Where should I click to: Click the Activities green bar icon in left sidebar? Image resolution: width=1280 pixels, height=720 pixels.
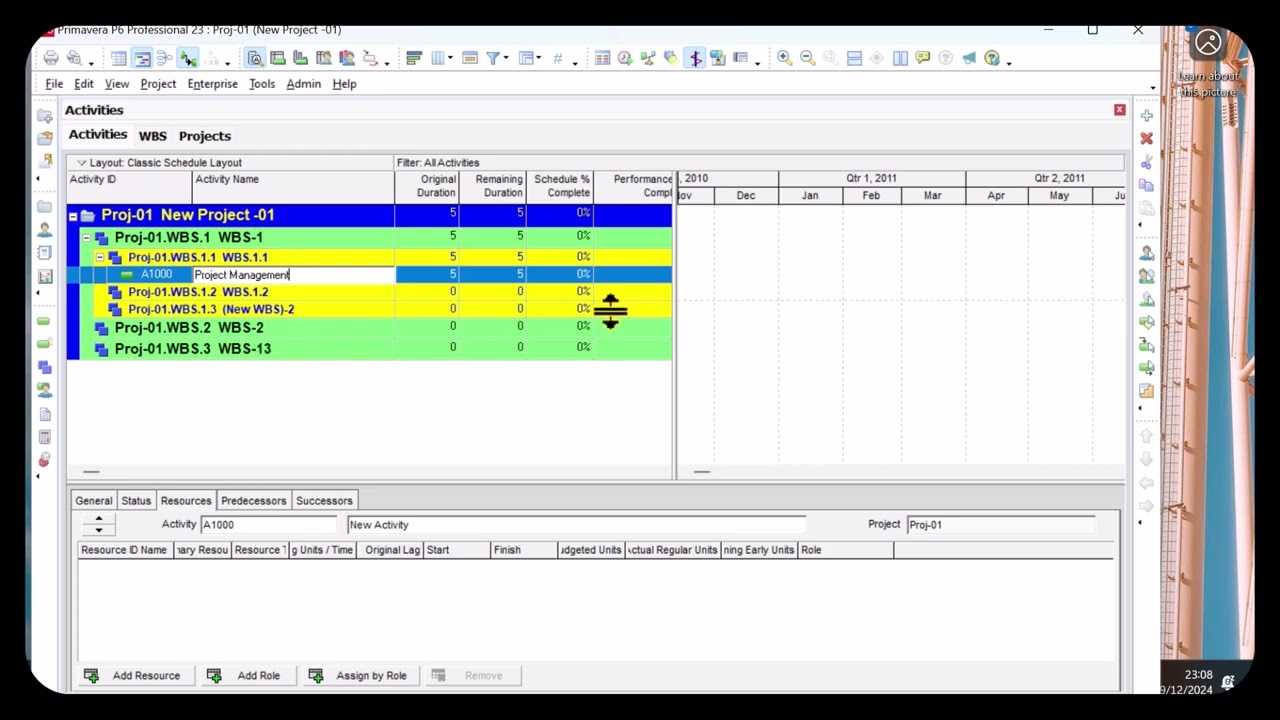(x=44, y=322)
